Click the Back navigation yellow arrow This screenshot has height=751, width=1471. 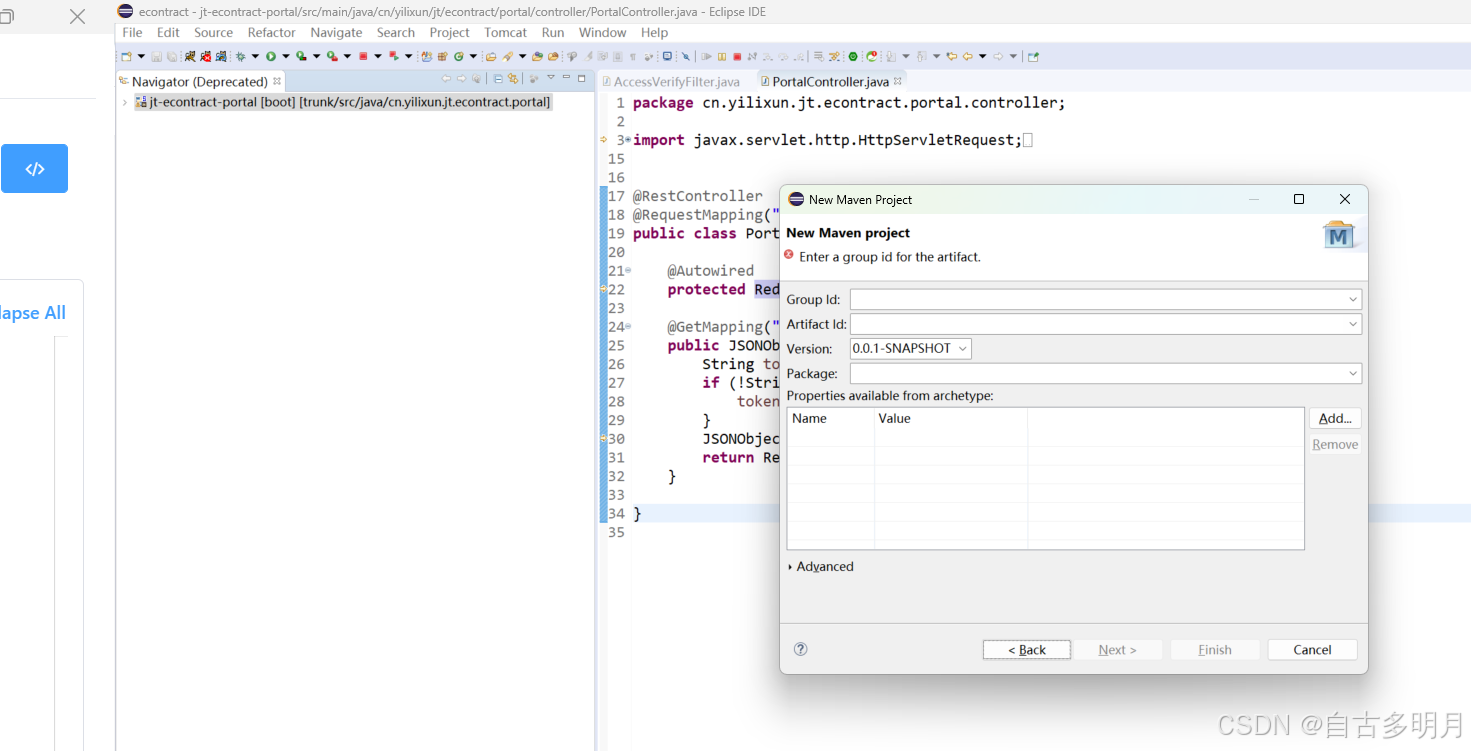pyautogui.click(x=968, y=56)
